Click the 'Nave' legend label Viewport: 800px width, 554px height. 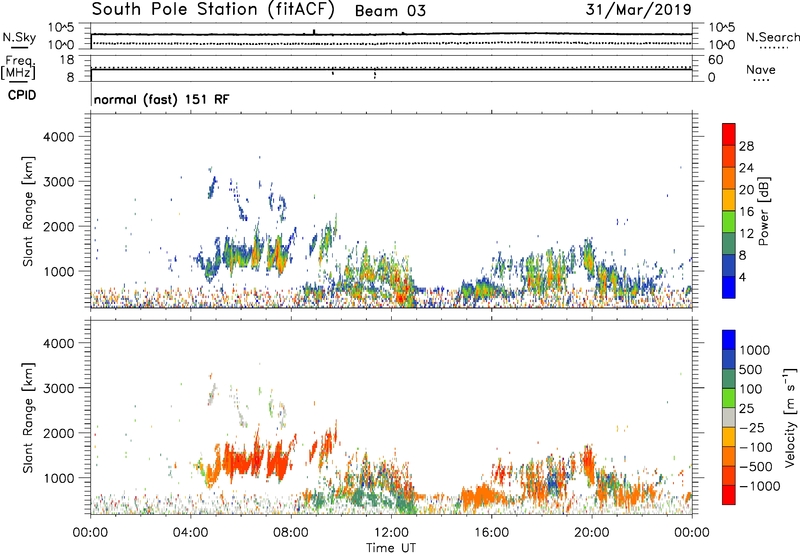pos(761,69)
